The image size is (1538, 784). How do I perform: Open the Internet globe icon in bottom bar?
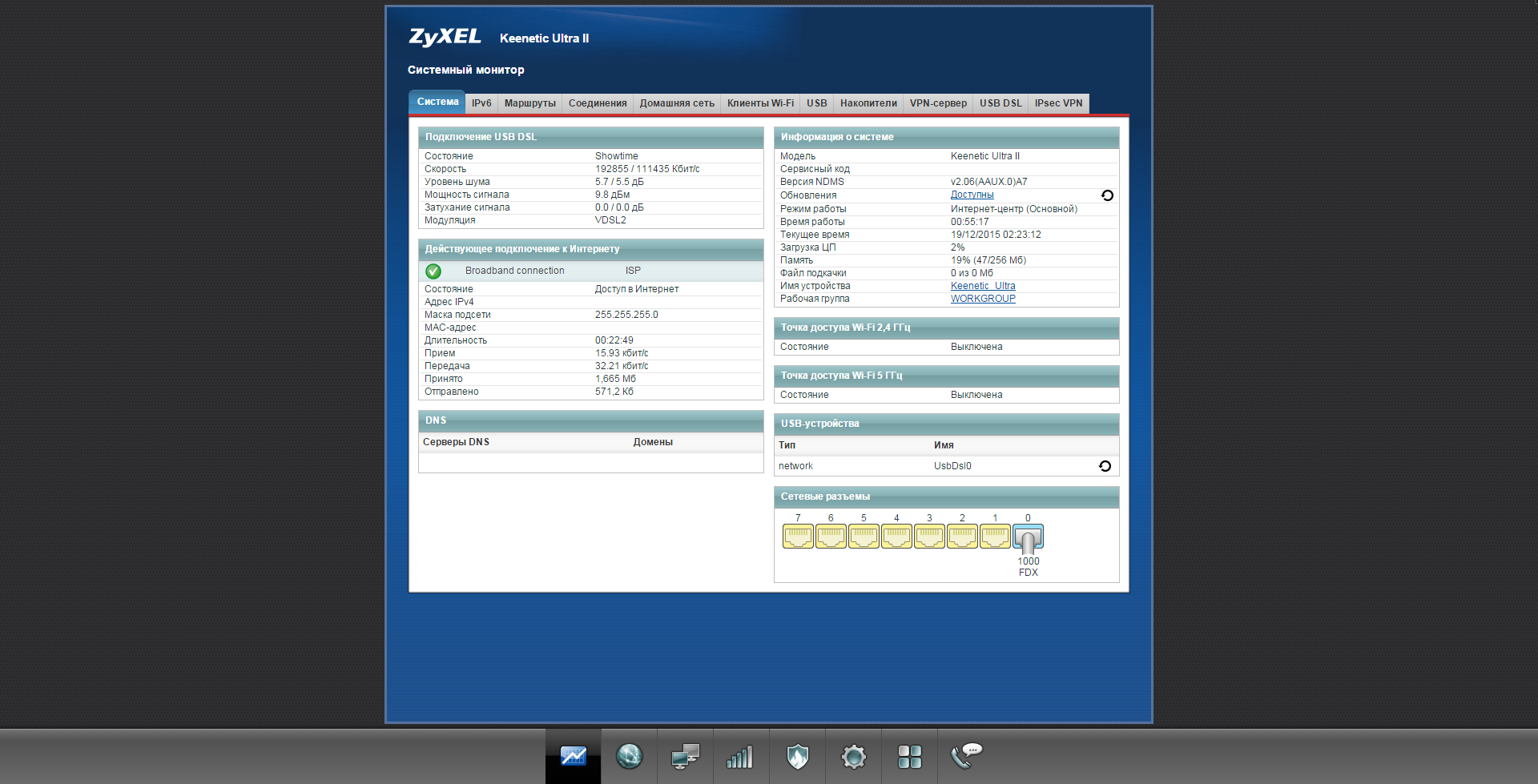click(630, 756)
